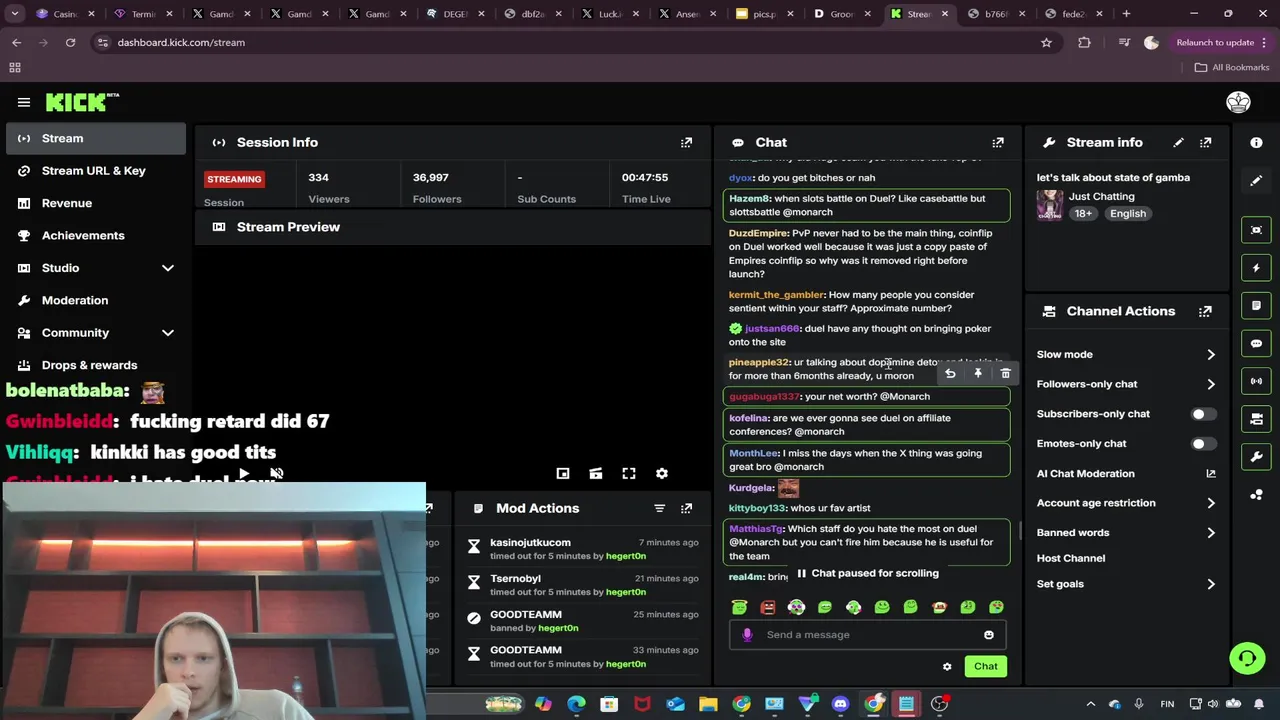Pin the pineapple32 chat message

978,373
